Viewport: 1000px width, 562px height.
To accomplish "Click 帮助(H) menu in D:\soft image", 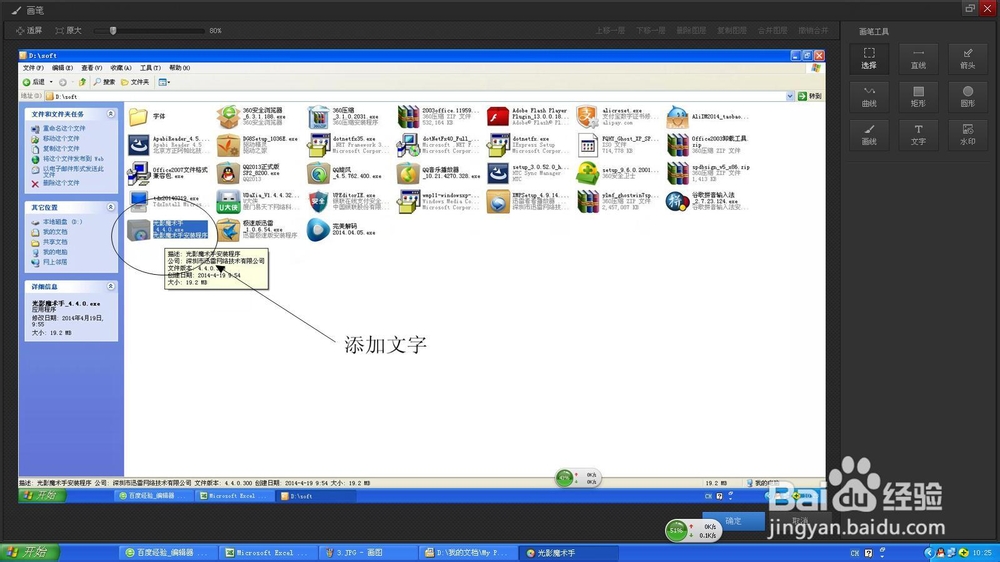I will [x=179, y=68].
